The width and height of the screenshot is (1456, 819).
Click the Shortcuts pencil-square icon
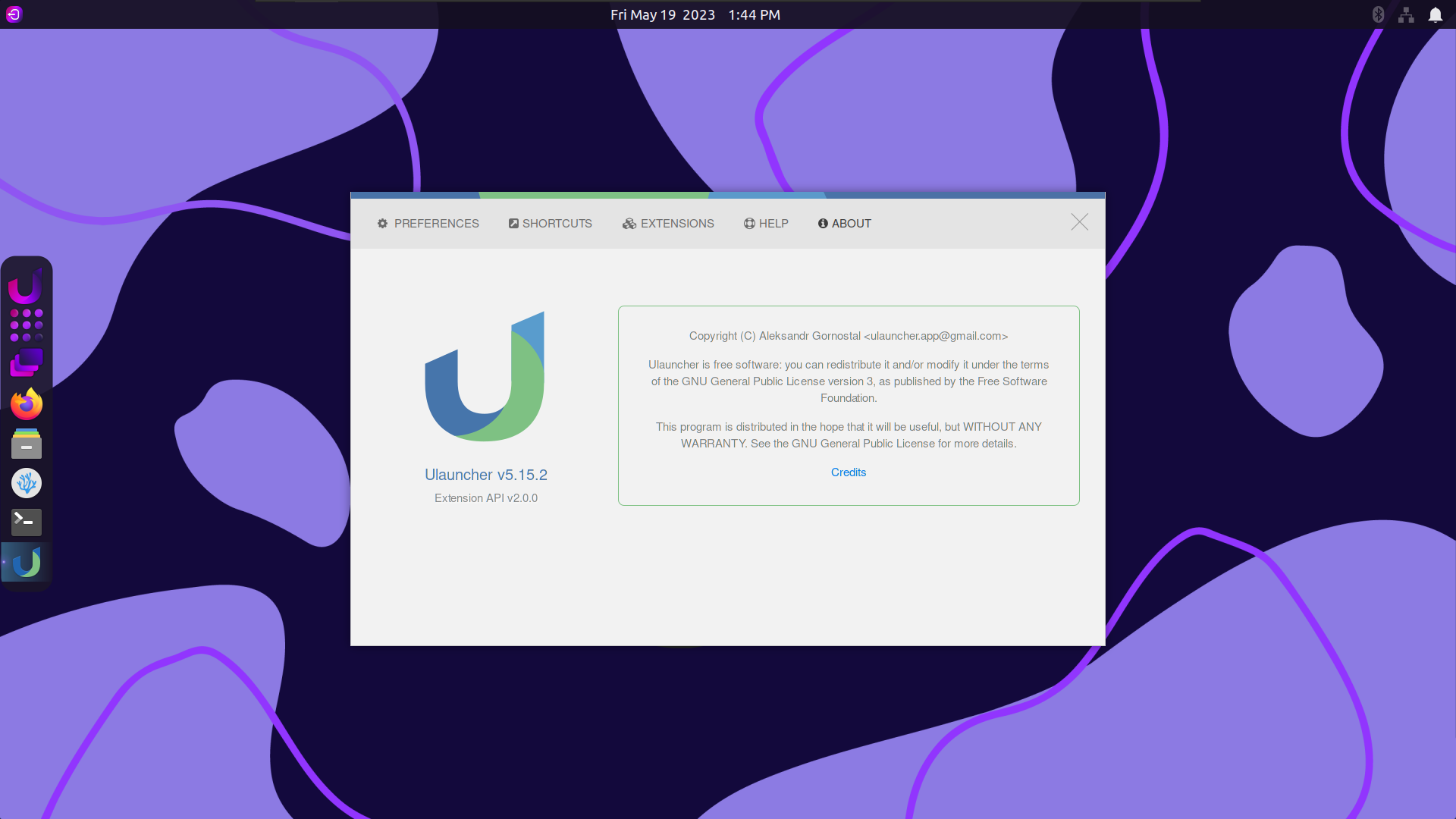click(x=513, y=223)
